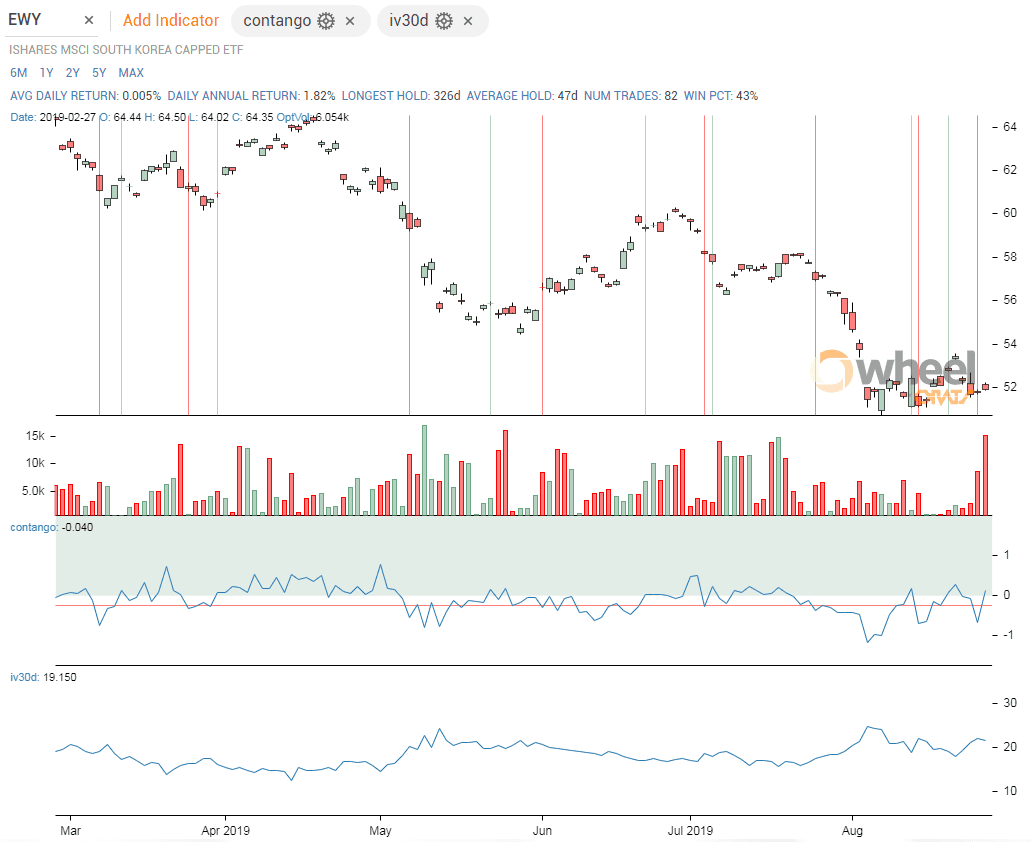Screen dimensions: 1031x842
Task: Click the tallest red volume bar at far right
Action: [x=986, y=475]
